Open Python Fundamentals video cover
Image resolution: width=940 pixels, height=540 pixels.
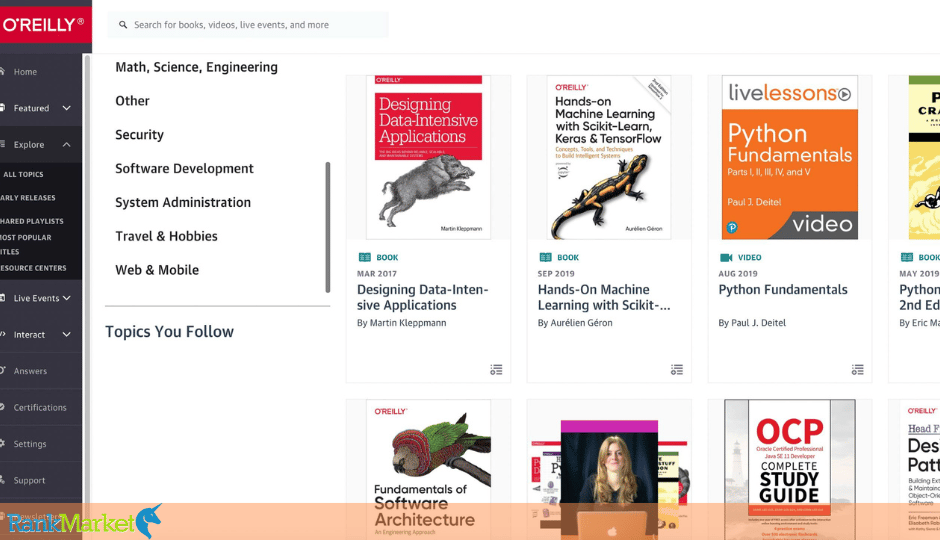pyautogui.click(x=790, y=157)
